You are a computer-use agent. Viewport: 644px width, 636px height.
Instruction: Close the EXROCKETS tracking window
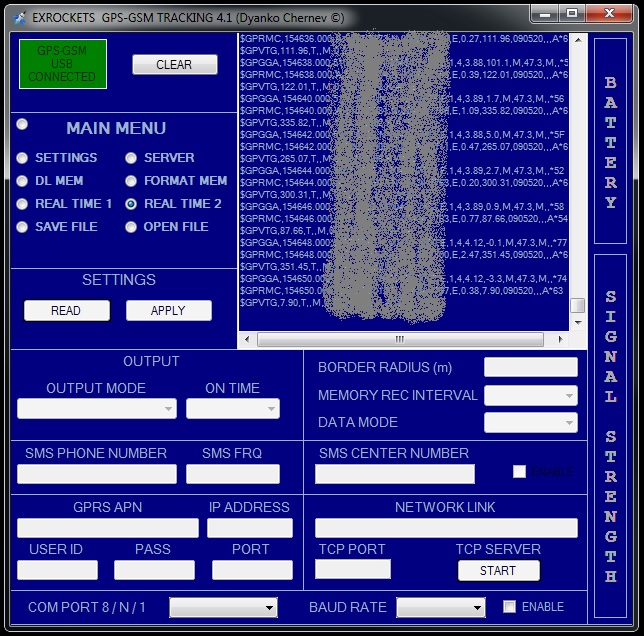click(609, 14)
